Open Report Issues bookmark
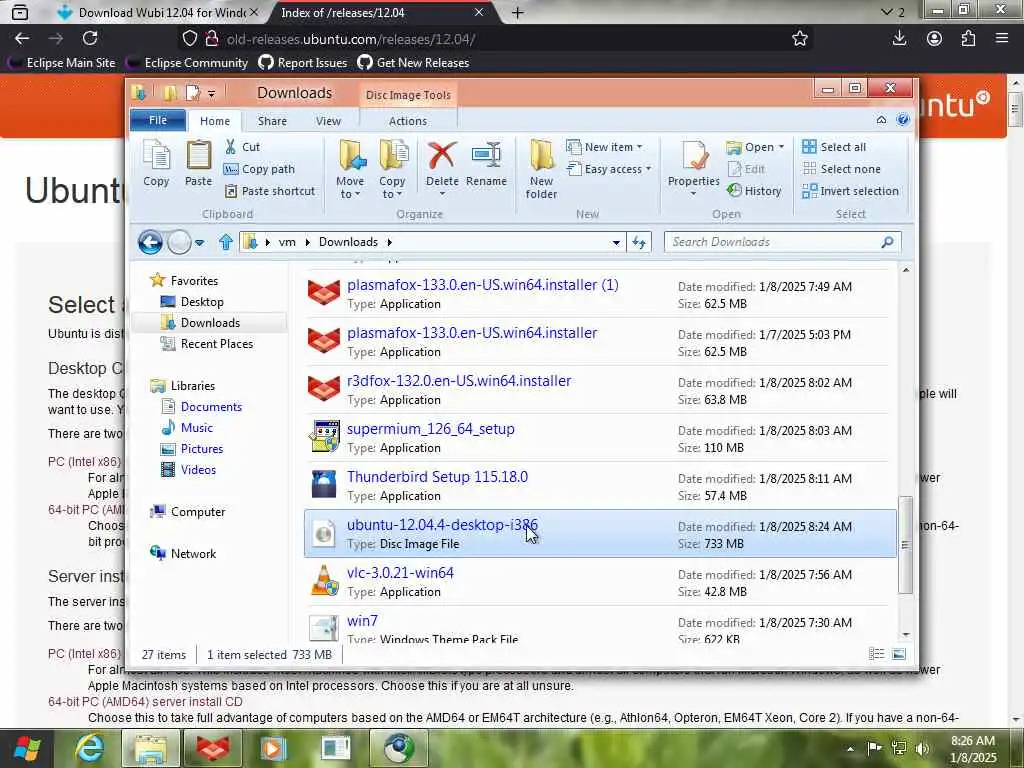Viewport: 1024px width, 768px height. coord(303,63)
